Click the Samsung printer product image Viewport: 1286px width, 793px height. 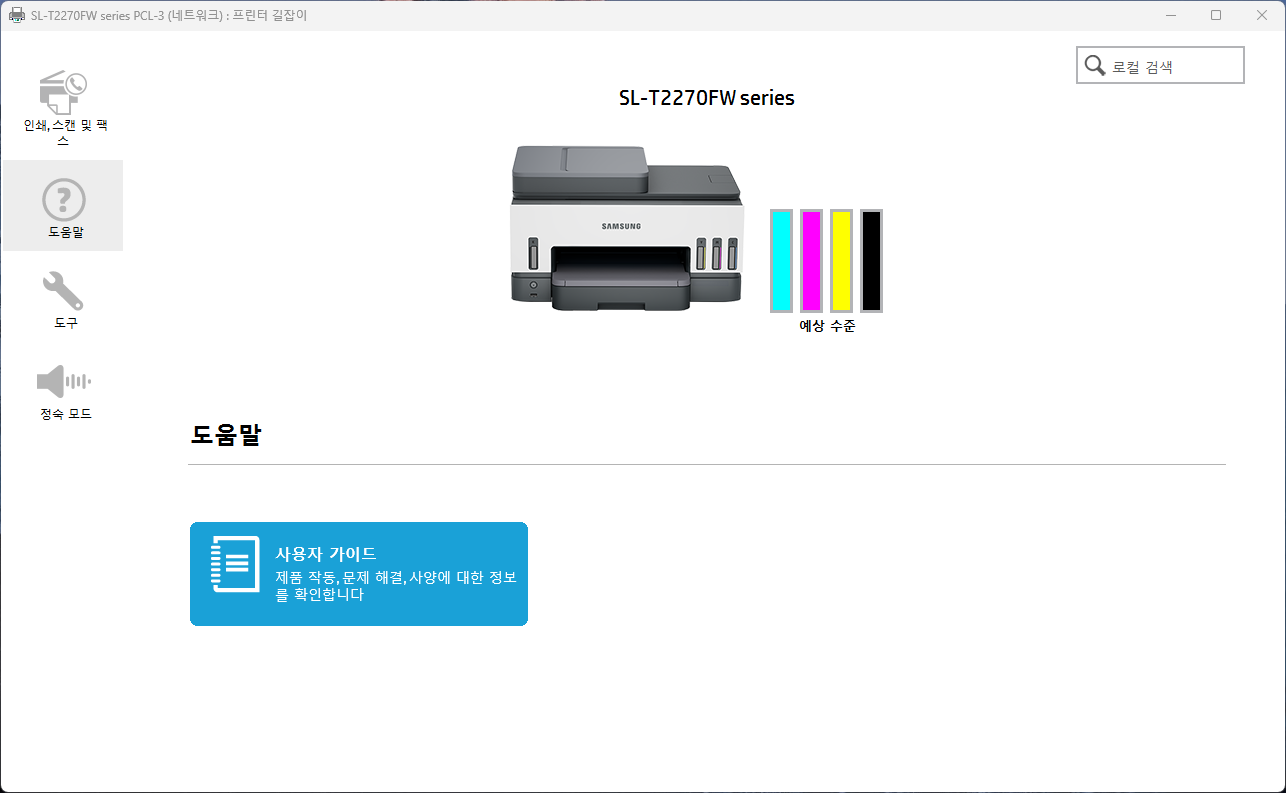click(x=627, y=228)
